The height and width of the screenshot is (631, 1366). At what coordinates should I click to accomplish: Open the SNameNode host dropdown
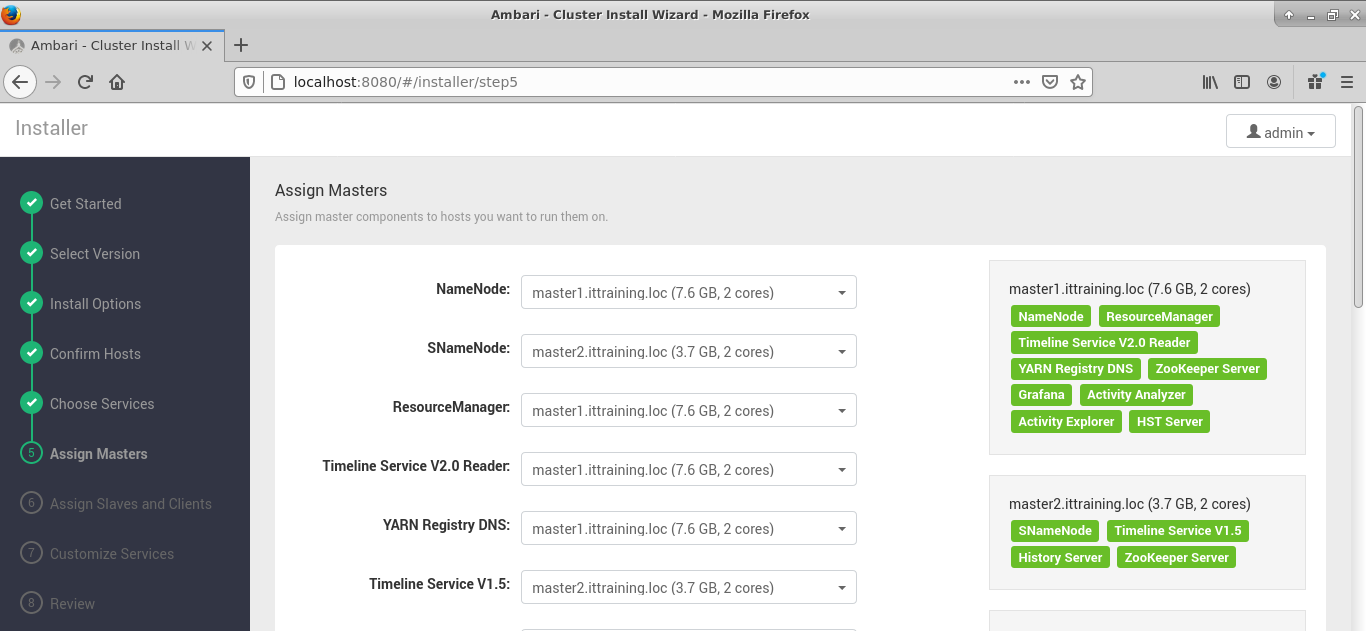pos(688,351)
